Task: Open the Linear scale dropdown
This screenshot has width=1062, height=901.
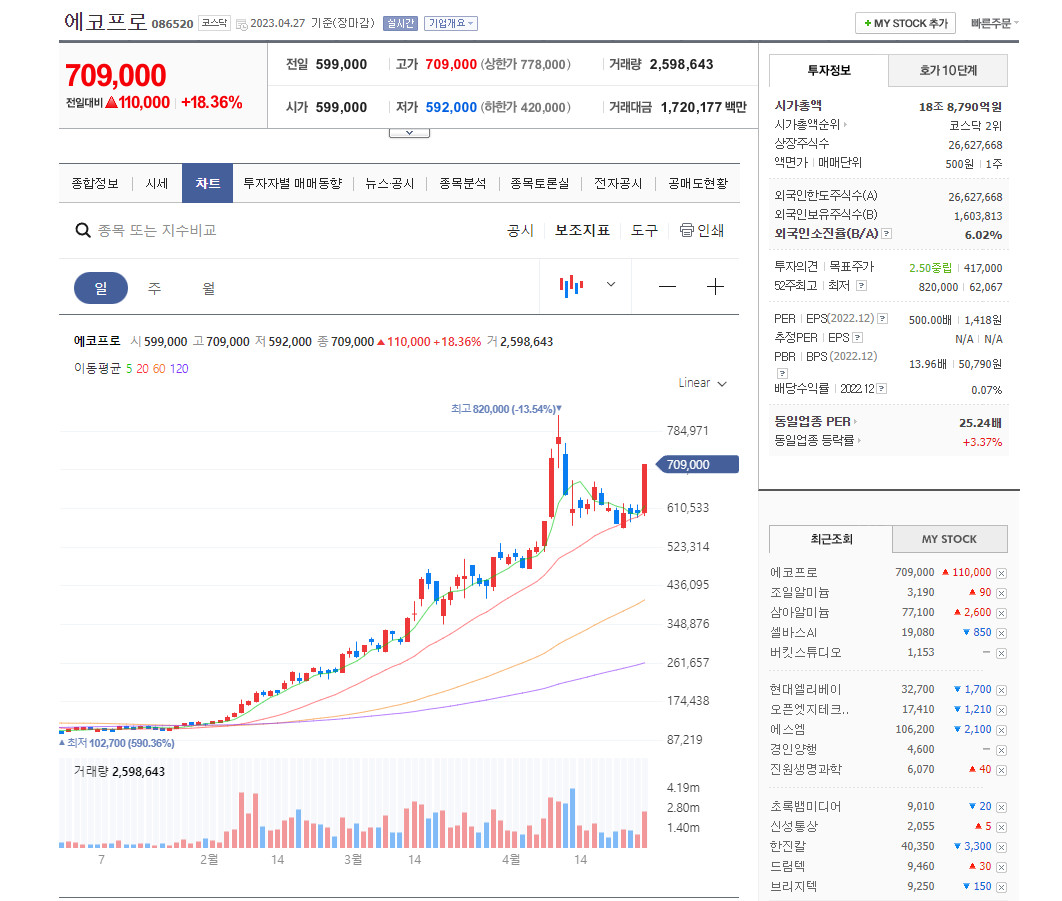Action: coord(702,383)
